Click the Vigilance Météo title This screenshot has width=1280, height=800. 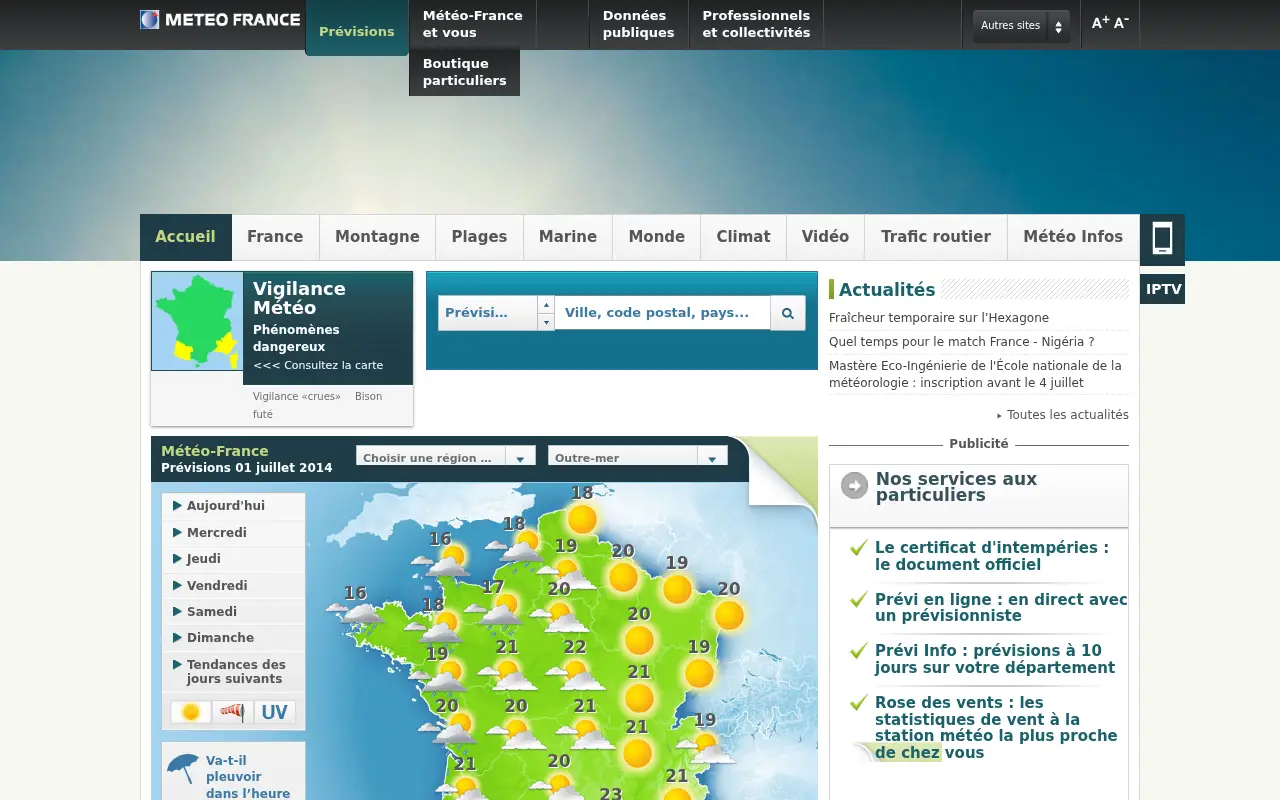tap(299, 298)
